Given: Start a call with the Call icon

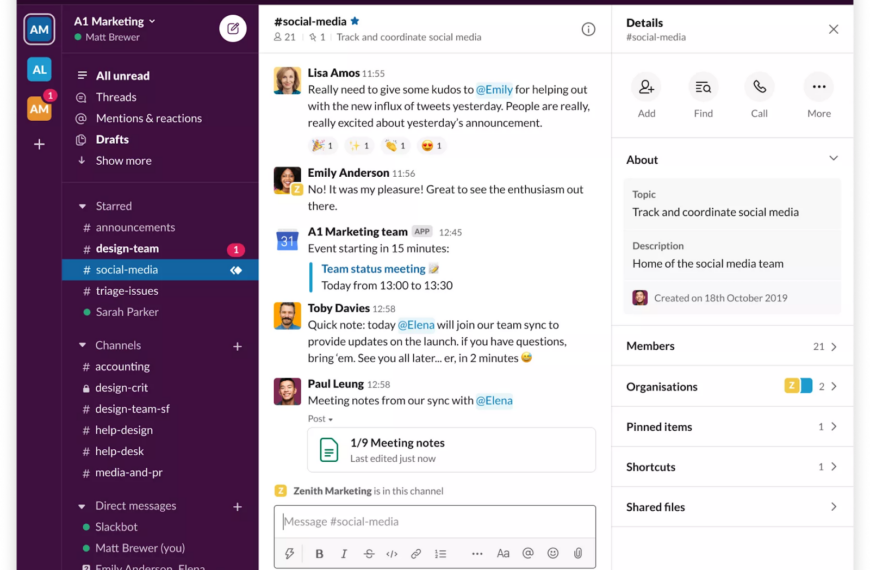Looking at the screenshot, I should 759,87.
